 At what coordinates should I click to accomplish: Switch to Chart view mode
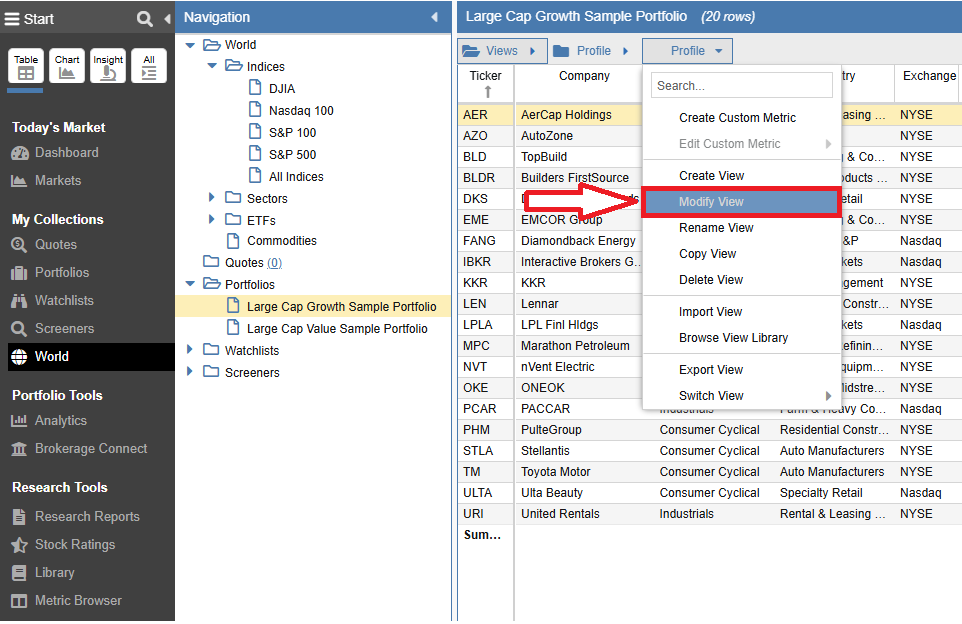click(x=67, y=66)
